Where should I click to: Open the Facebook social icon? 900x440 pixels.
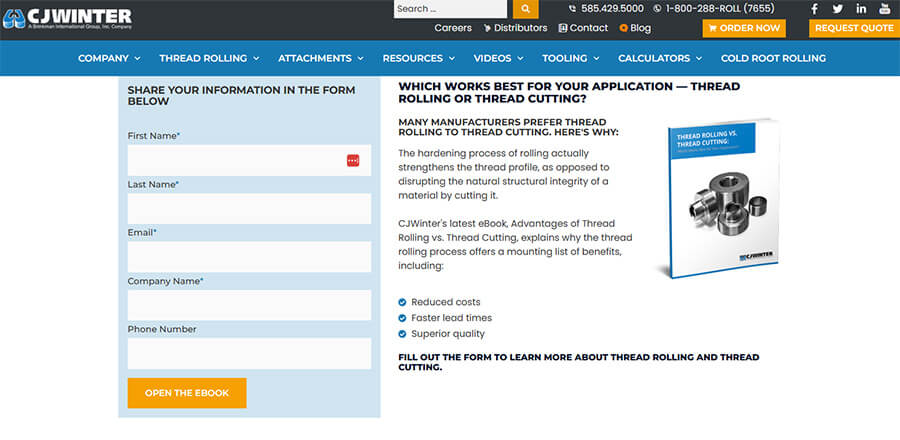814,9
